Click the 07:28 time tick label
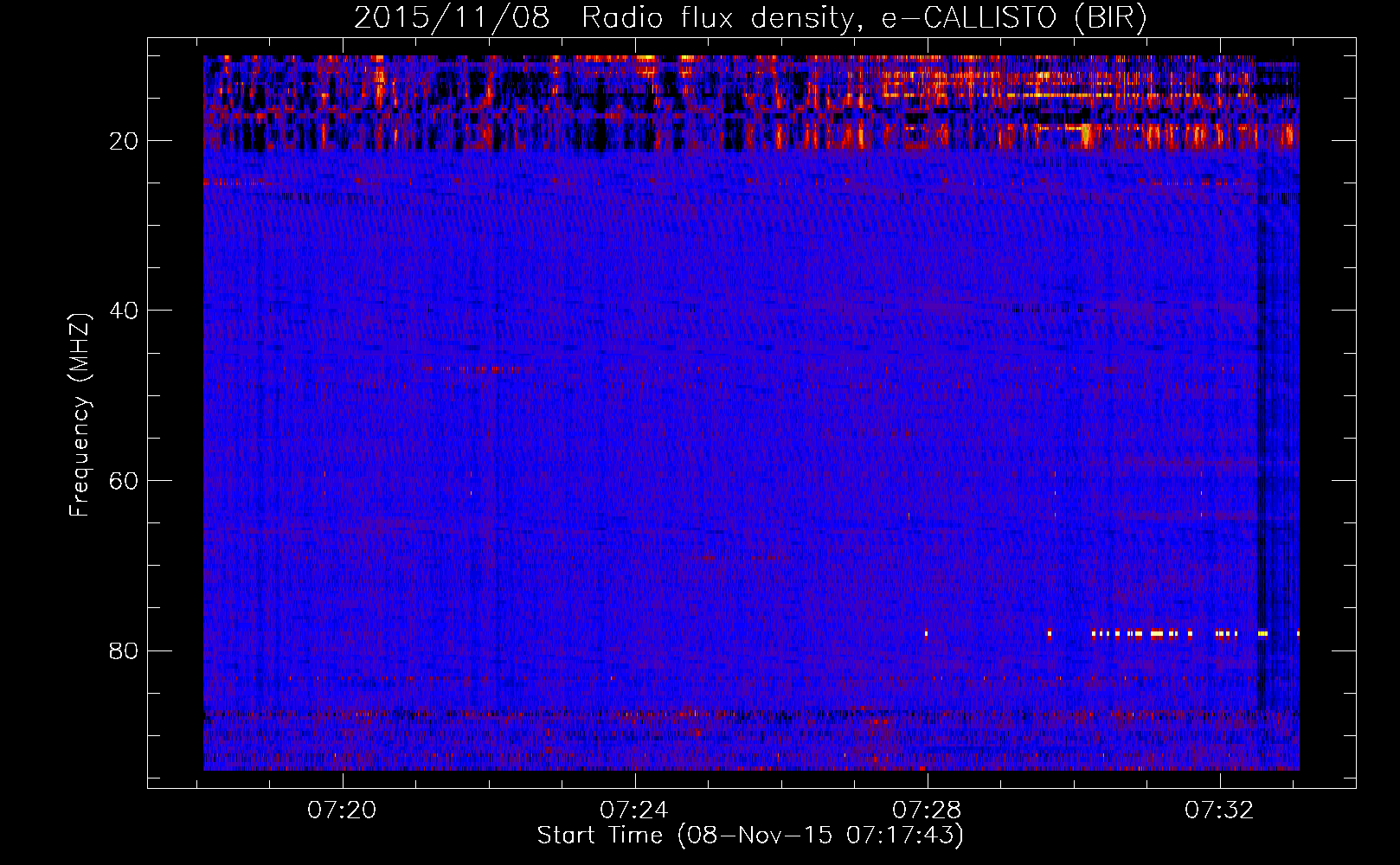 (927, 811)
